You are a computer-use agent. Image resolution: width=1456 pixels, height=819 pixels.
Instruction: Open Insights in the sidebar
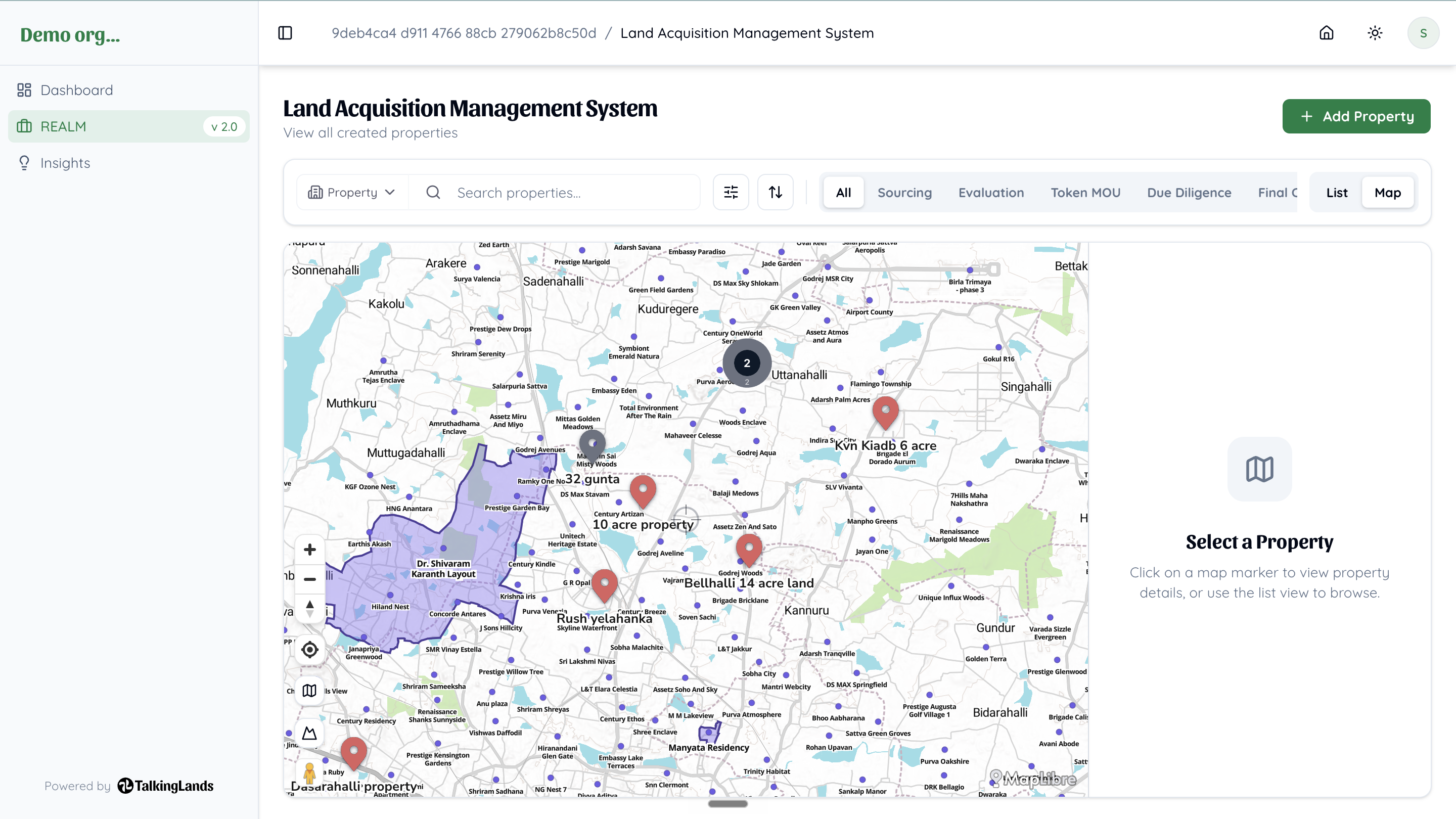click(129, 163)
